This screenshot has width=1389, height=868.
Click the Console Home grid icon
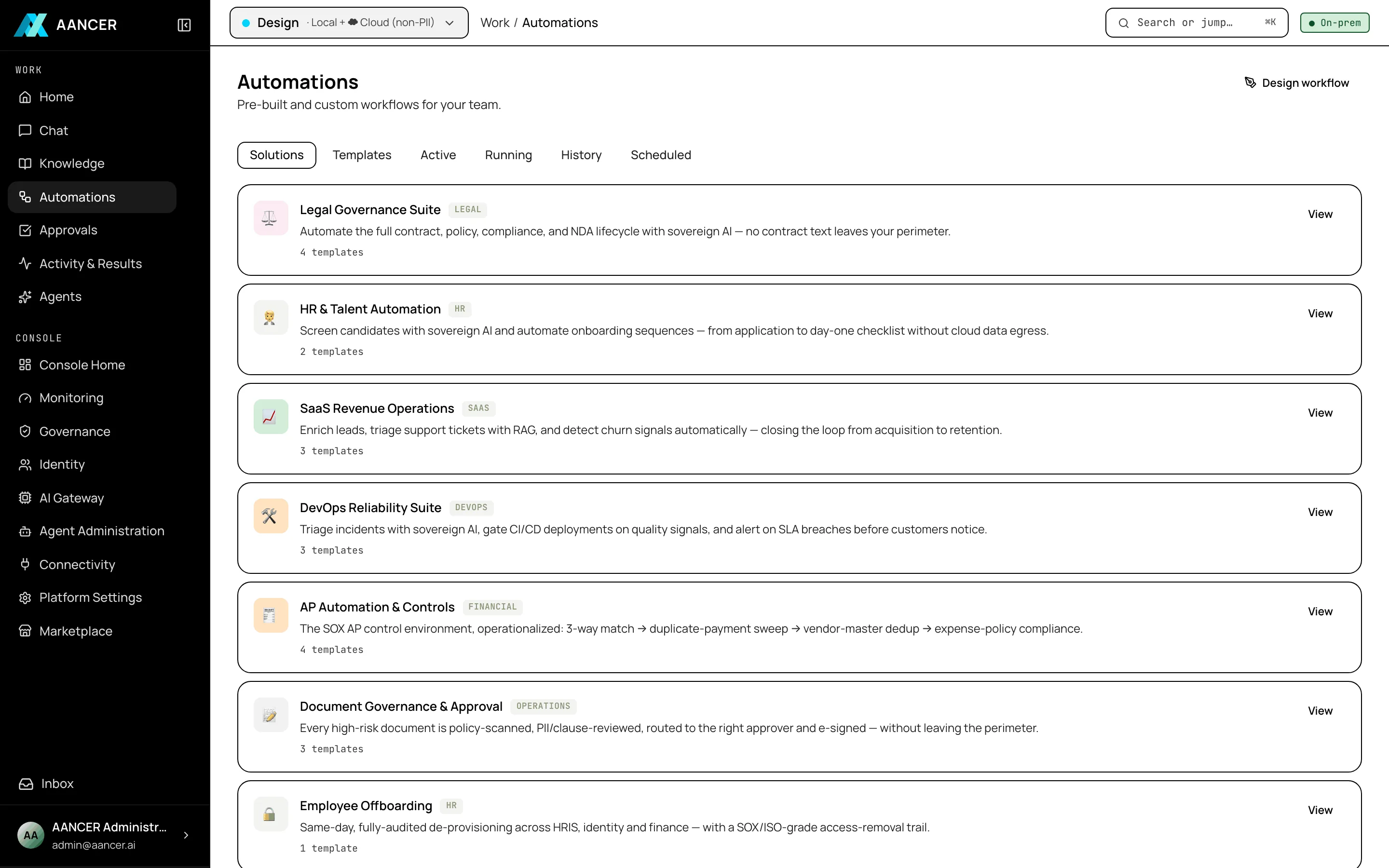tap(25, 365)
